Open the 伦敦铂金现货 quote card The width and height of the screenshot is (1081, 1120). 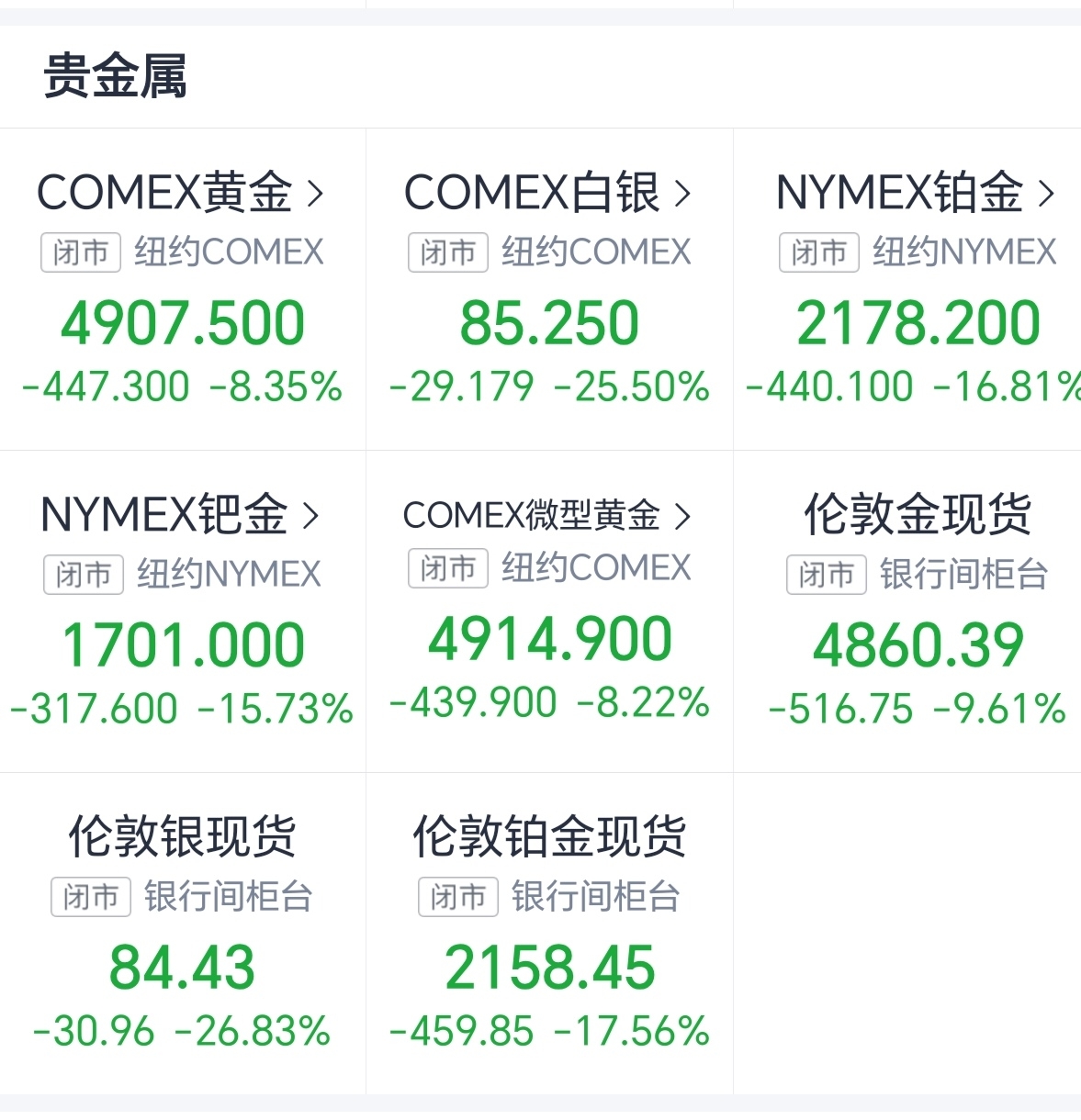click(549, 934)
